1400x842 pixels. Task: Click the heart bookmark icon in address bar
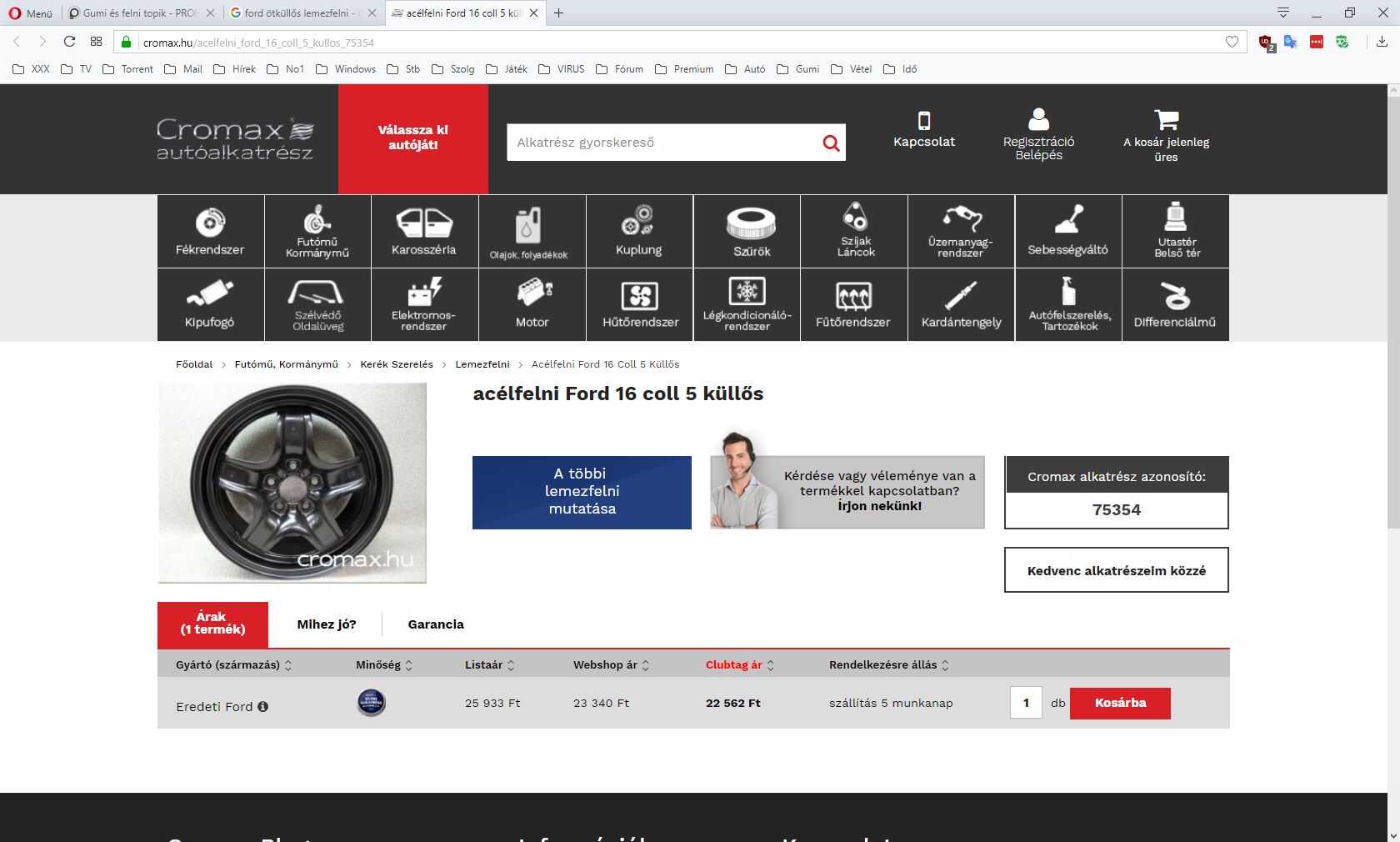tap(1232, 42)
